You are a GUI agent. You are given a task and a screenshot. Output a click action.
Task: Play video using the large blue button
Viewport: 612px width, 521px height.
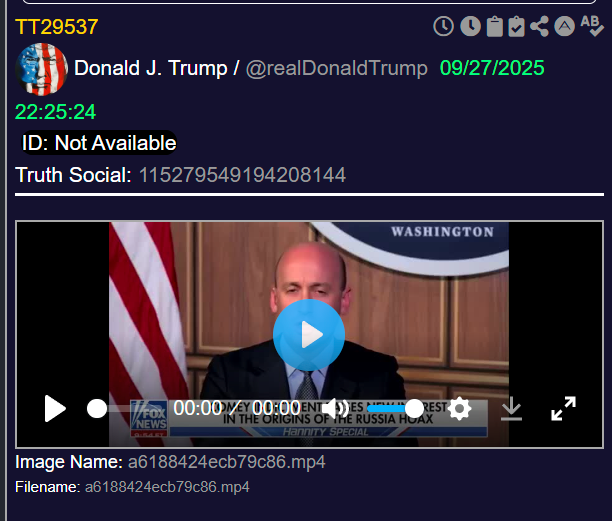click(x=309, y=335)
